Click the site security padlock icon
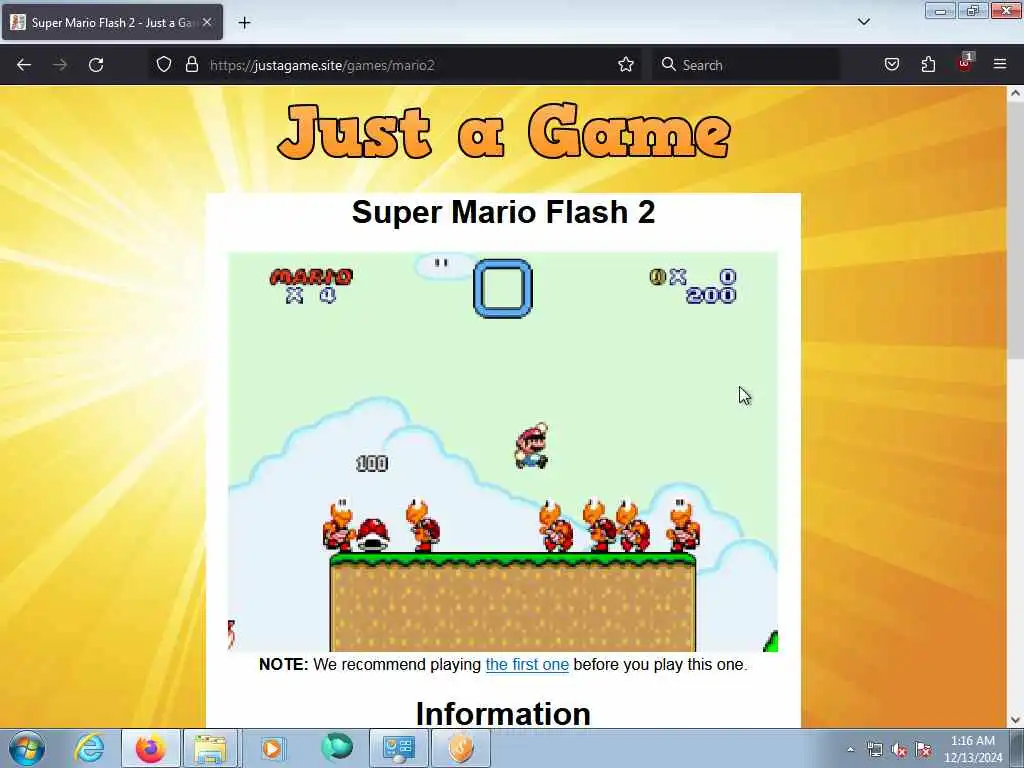The height and width of the screenshot is (768, 1024). [x=191, y=65]
